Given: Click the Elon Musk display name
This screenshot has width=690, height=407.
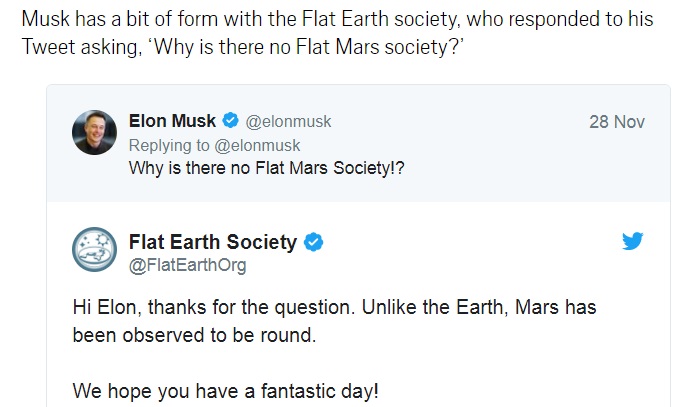Looking at the screenshot, I should coord(172,121).
